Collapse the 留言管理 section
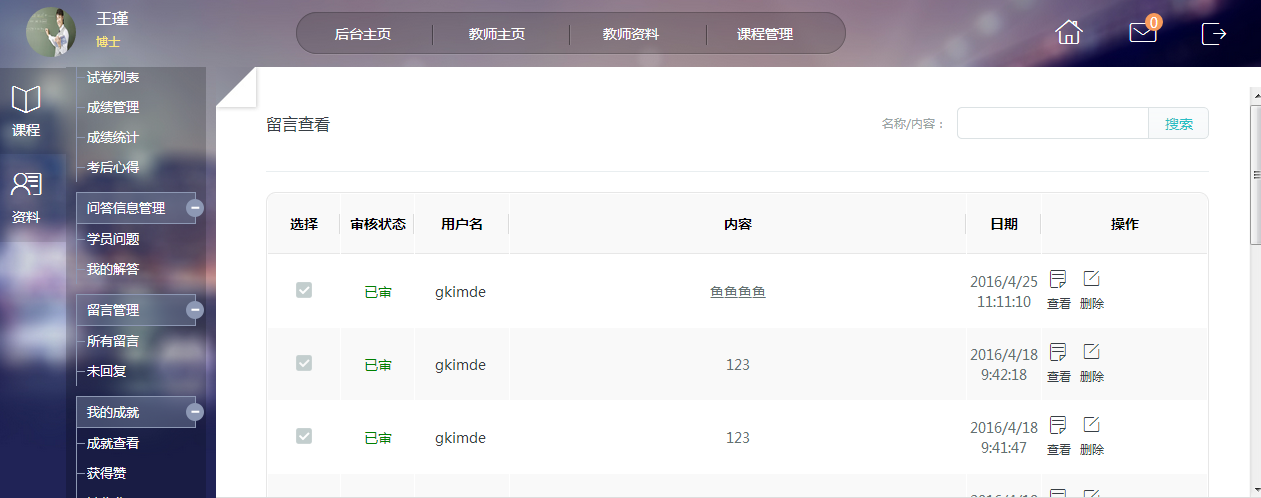 point(195,310)
